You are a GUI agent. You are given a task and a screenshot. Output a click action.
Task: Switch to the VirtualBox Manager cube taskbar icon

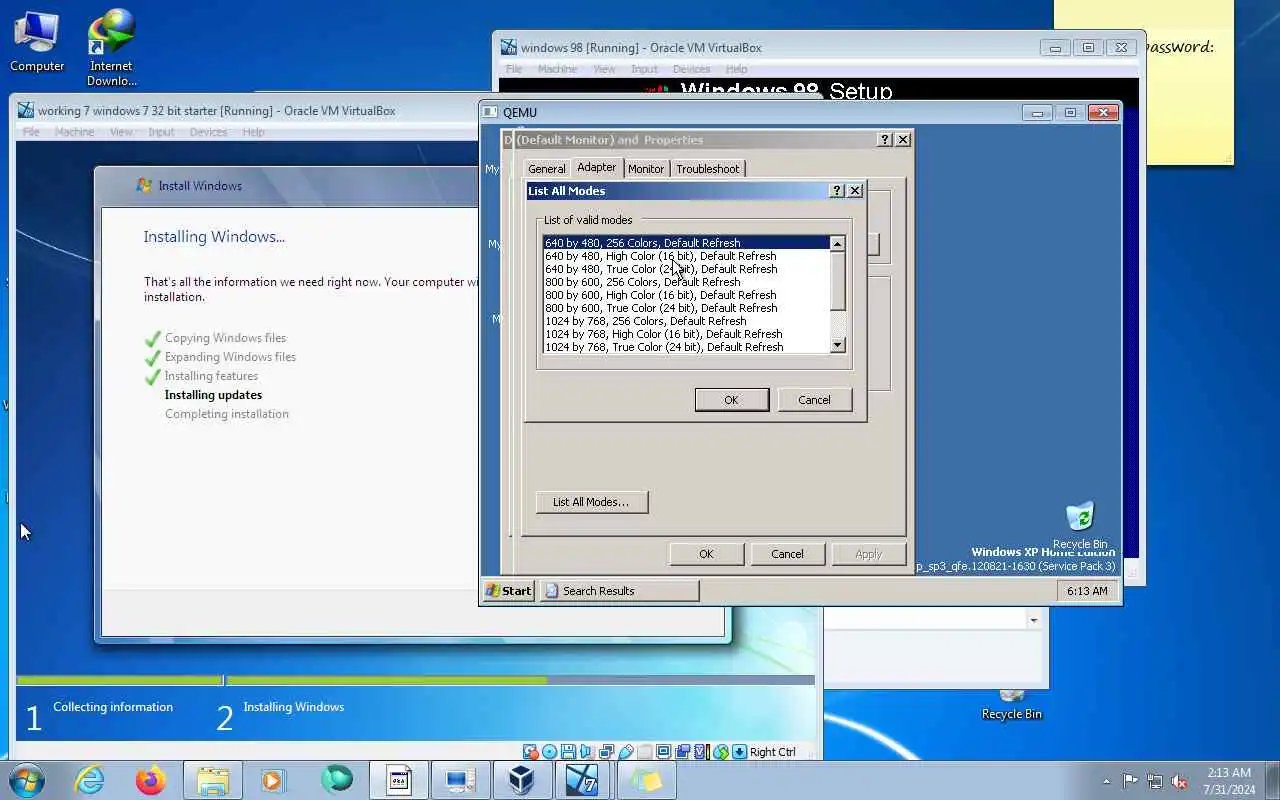coord(521,780)
